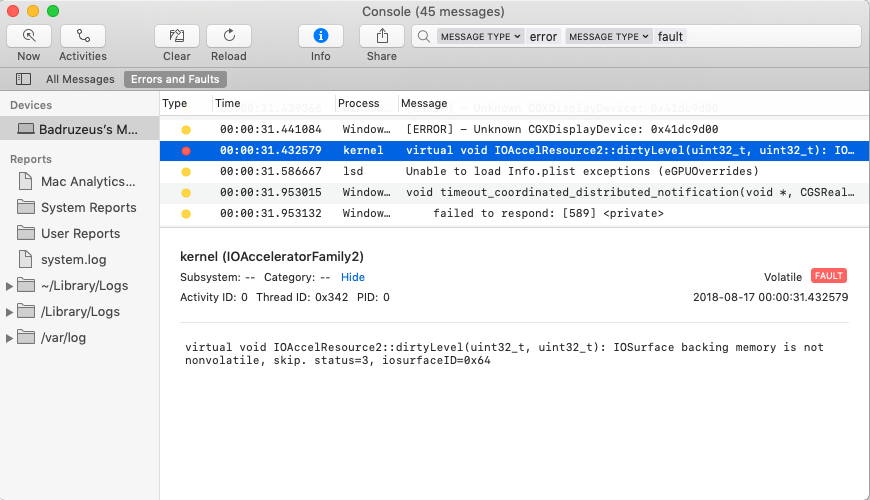The width and height of the screenshot is (870, 500).
Task: Toggle the Info pane
Action: pyautogui.click(x=320, y=36)
